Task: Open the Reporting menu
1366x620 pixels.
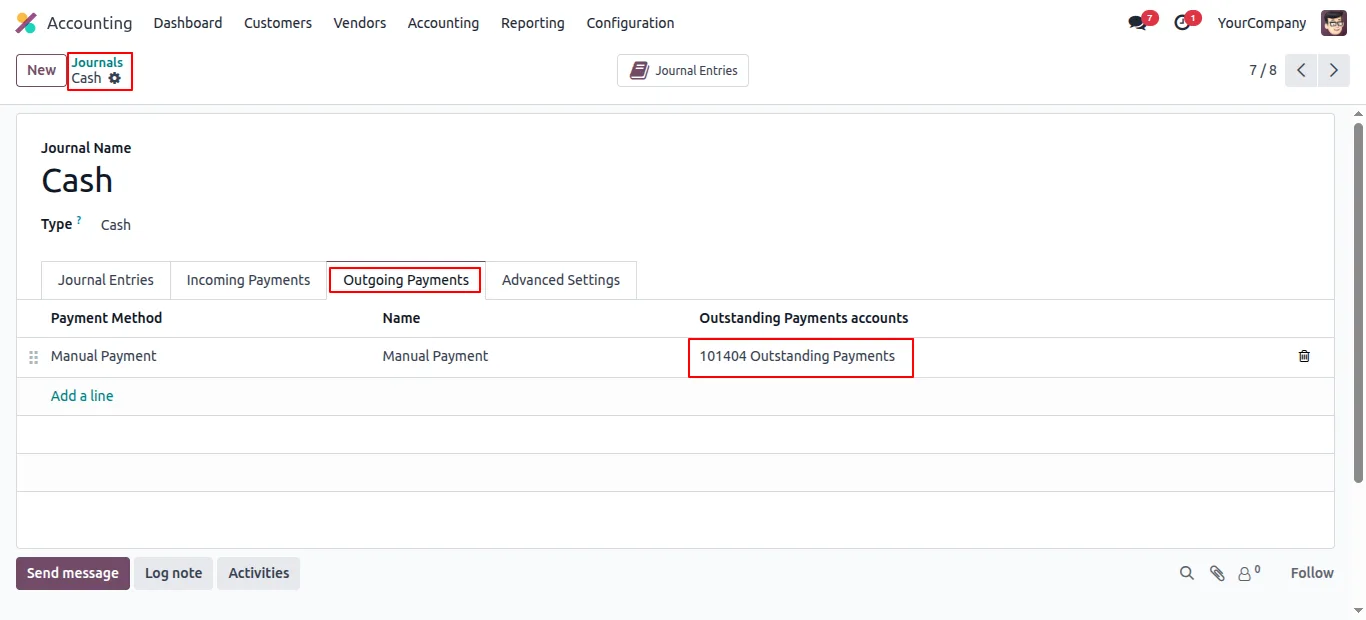Action: [533, 23]
